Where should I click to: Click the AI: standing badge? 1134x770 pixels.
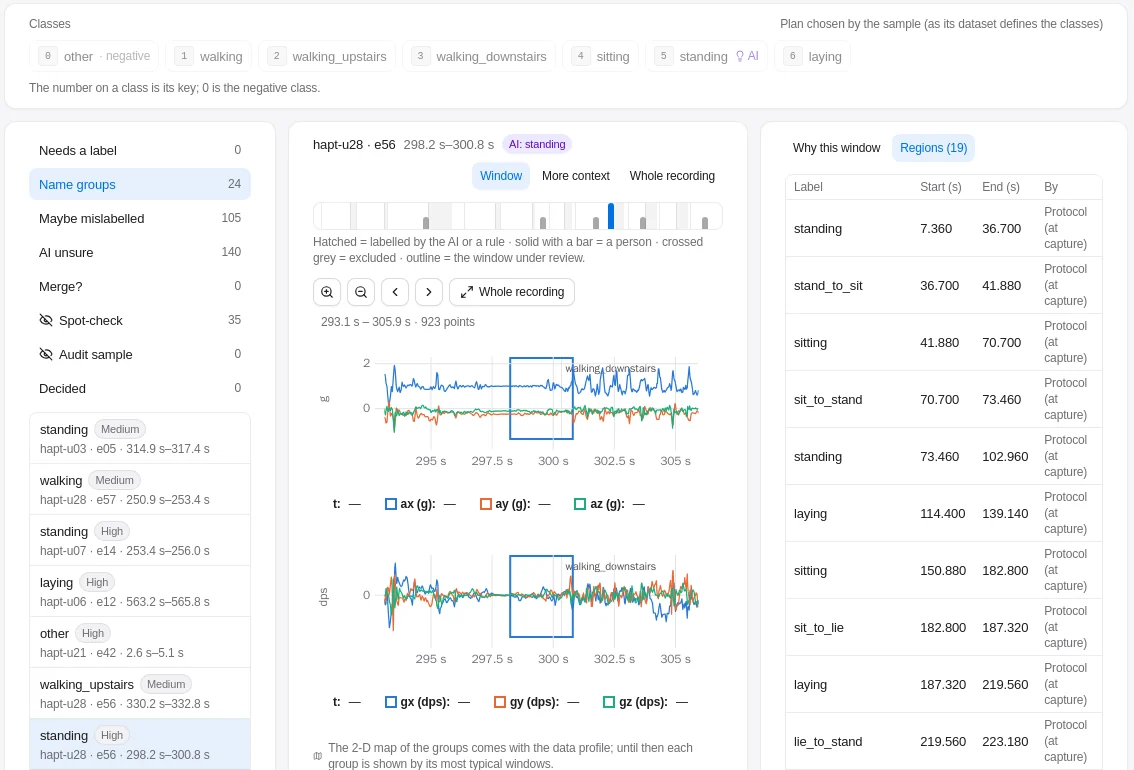coord(537,145)
